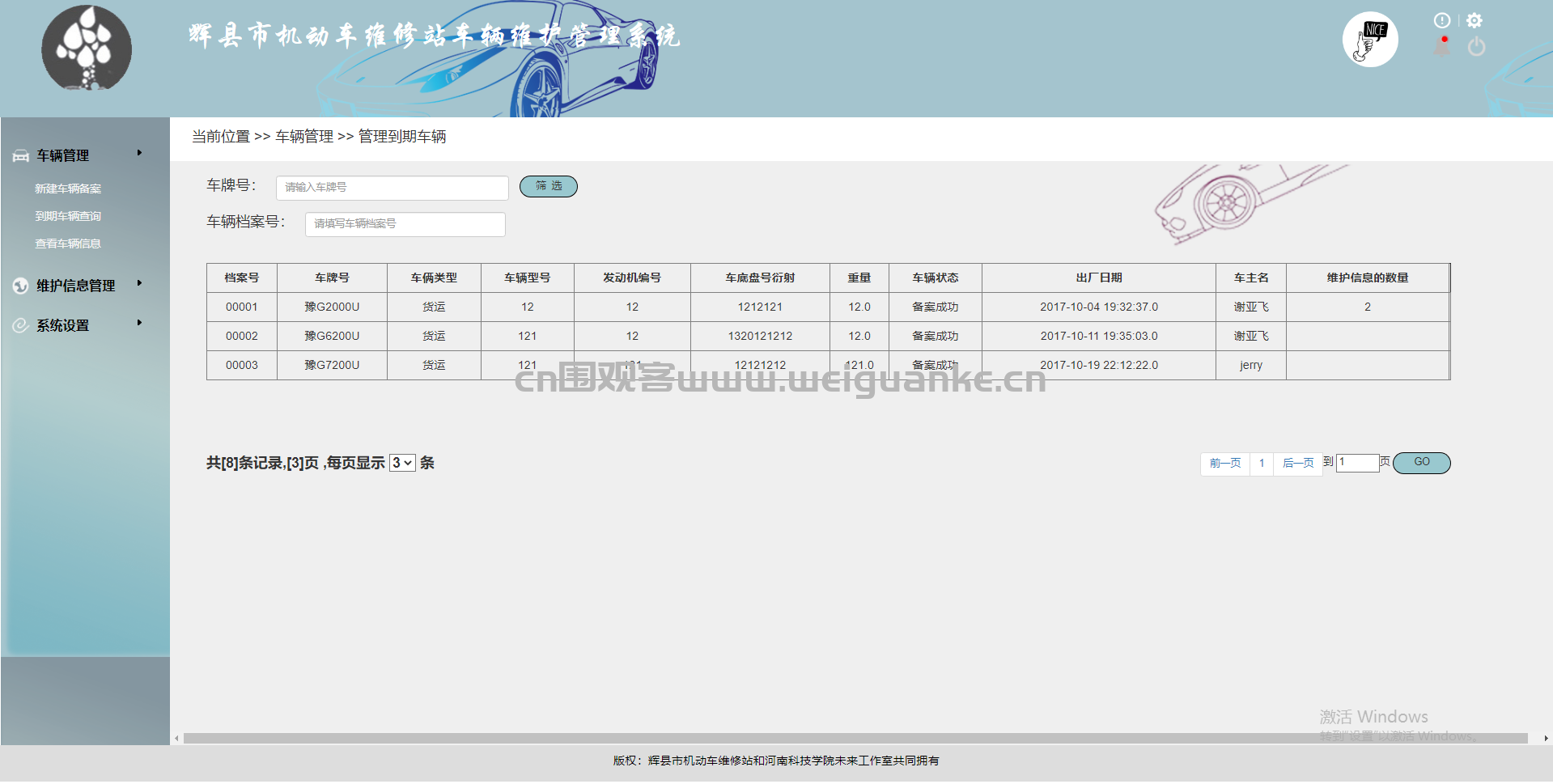This screenshot has height=784, width=1553.
Task: Open 新建车辆备案 in the sidebar
Action: click(68, 189)
